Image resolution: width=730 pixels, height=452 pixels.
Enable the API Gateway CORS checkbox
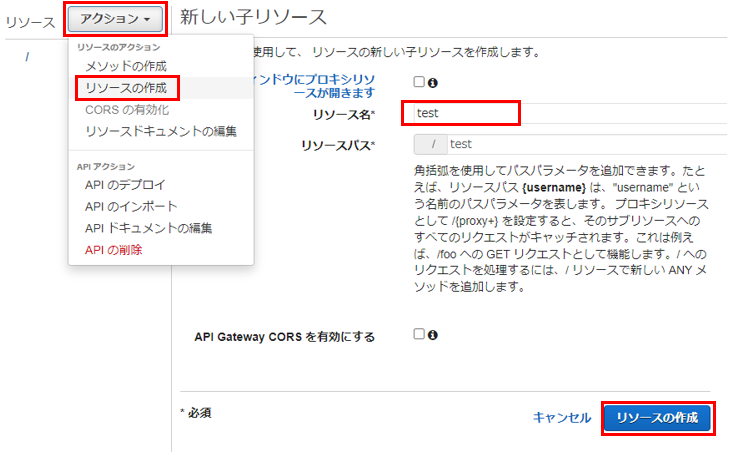pos(420,334)
